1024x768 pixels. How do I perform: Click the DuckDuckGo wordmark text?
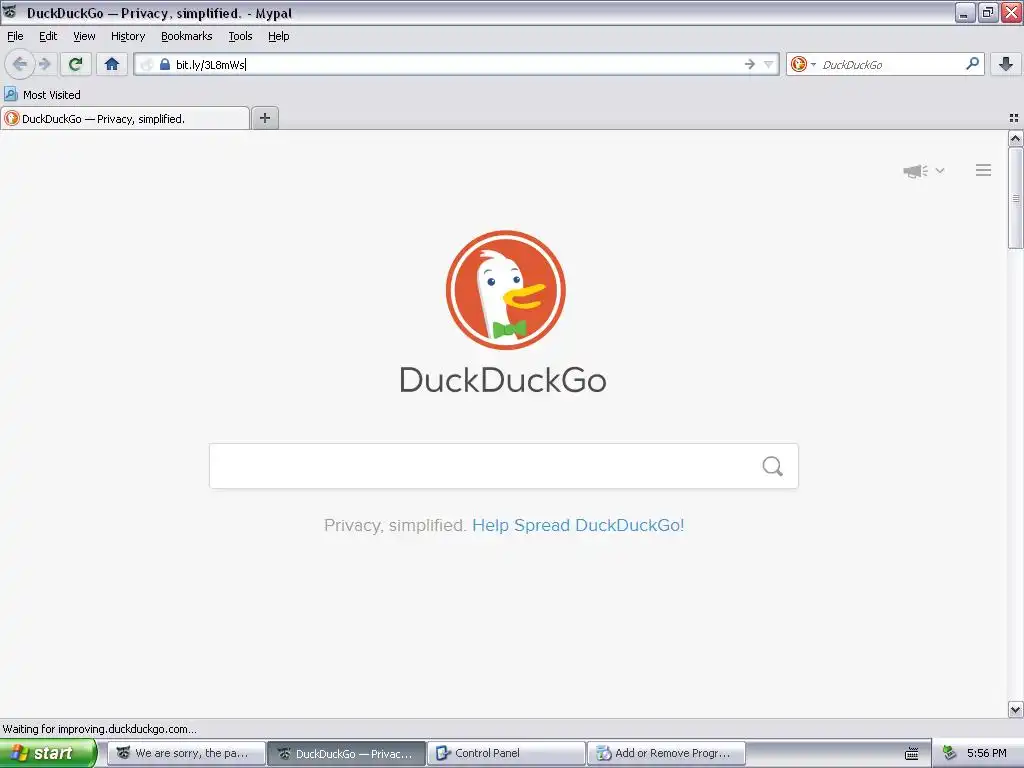coord(503,380)
